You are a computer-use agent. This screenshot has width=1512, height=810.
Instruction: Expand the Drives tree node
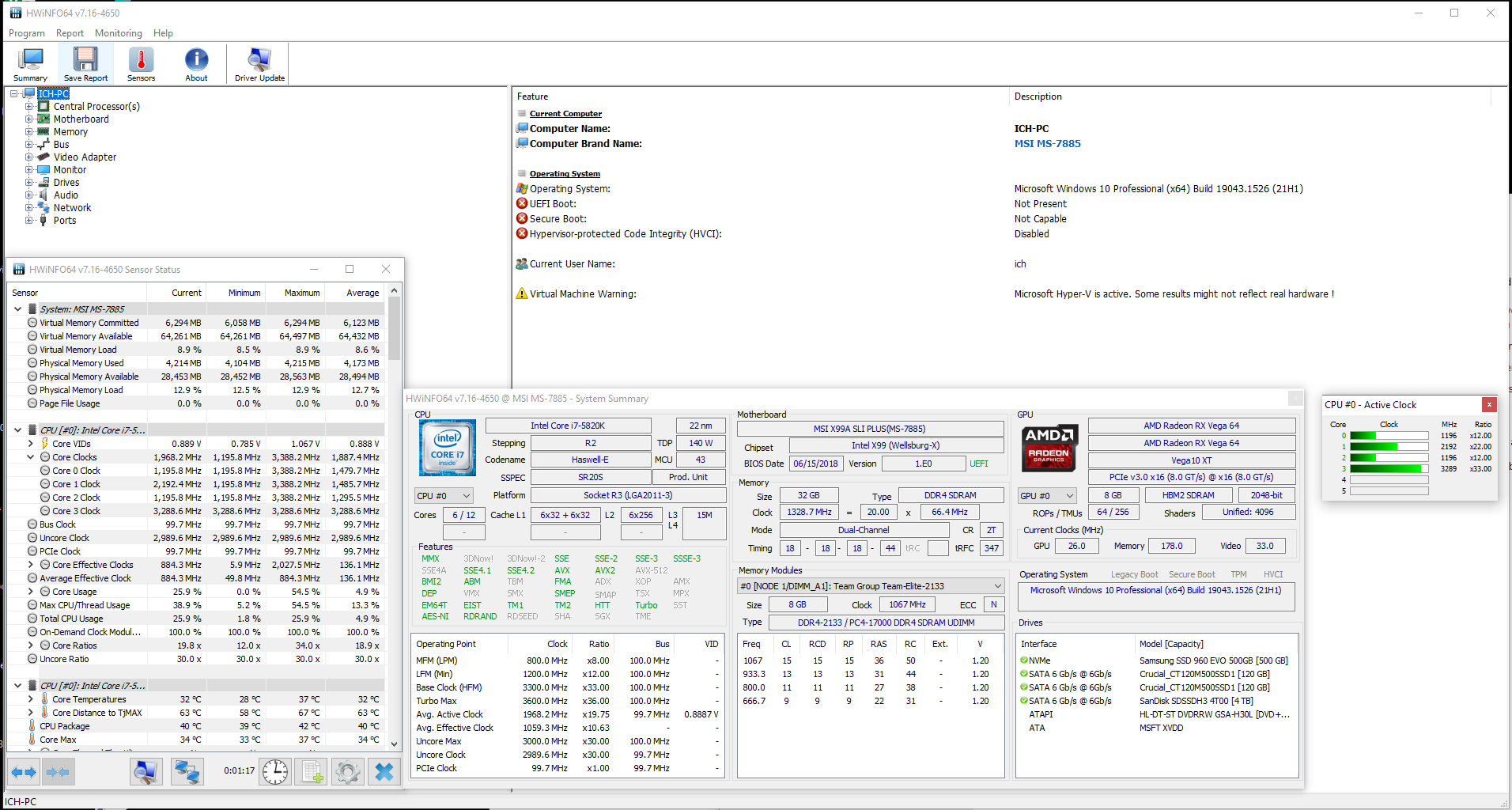pyautogui.click(x=28, y=182)
